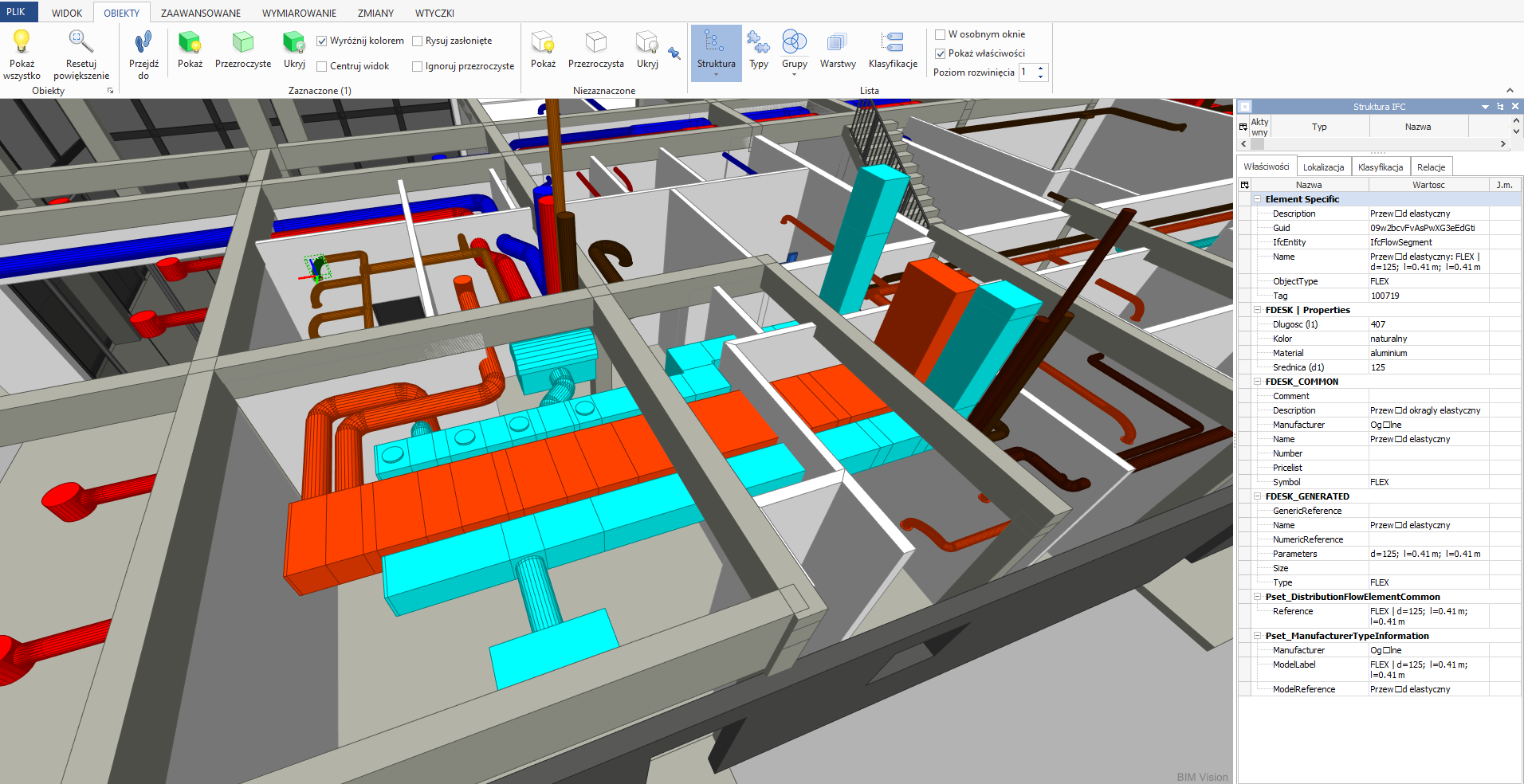
Task: Click the Pokaż wszystko lightbulb icon
Action: tap(22, 41)
